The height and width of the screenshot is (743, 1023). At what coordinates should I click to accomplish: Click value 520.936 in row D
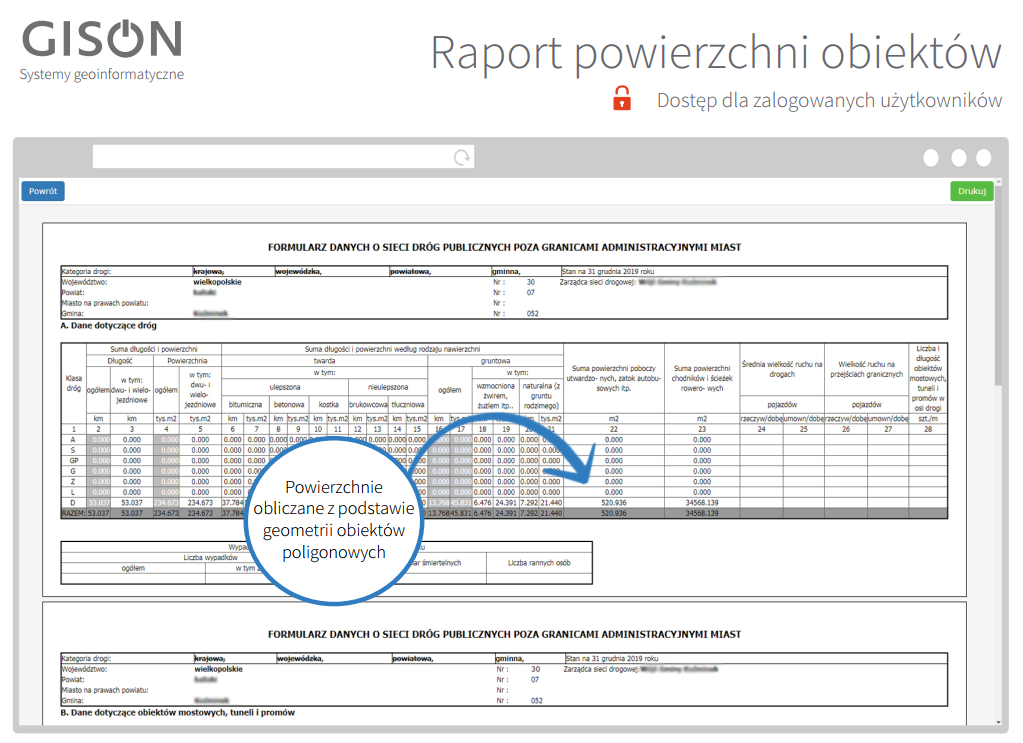(613, 503)
